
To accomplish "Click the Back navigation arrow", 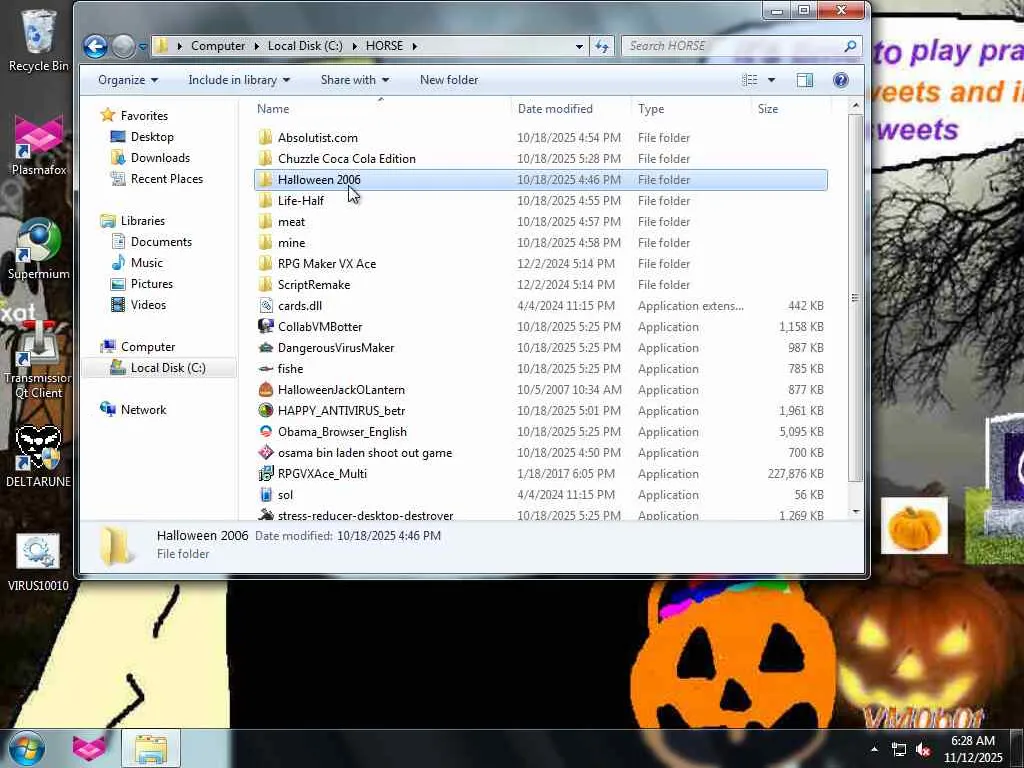I will point(95,46).
